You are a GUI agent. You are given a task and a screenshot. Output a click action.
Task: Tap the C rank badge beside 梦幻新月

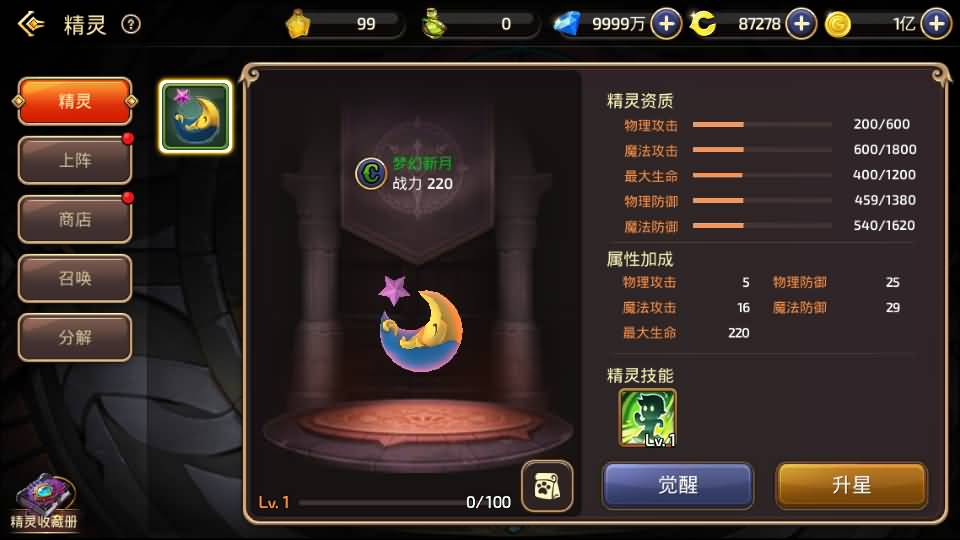pyautogui.click(x=370, y=173)
